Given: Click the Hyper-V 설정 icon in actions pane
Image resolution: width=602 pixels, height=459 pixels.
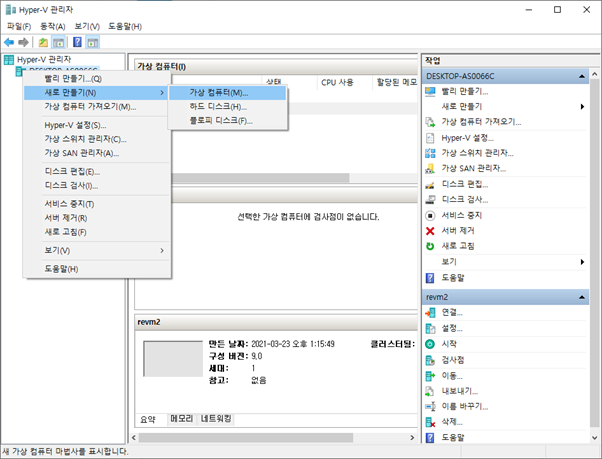Looking at the screenshot, I should click(x=430, y=138).
